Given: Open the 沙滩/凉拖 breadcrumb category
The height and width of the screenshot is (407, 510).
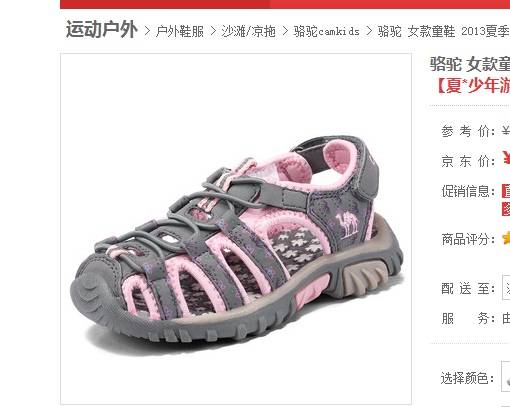Looking at the screenshot, I should 249,32.
